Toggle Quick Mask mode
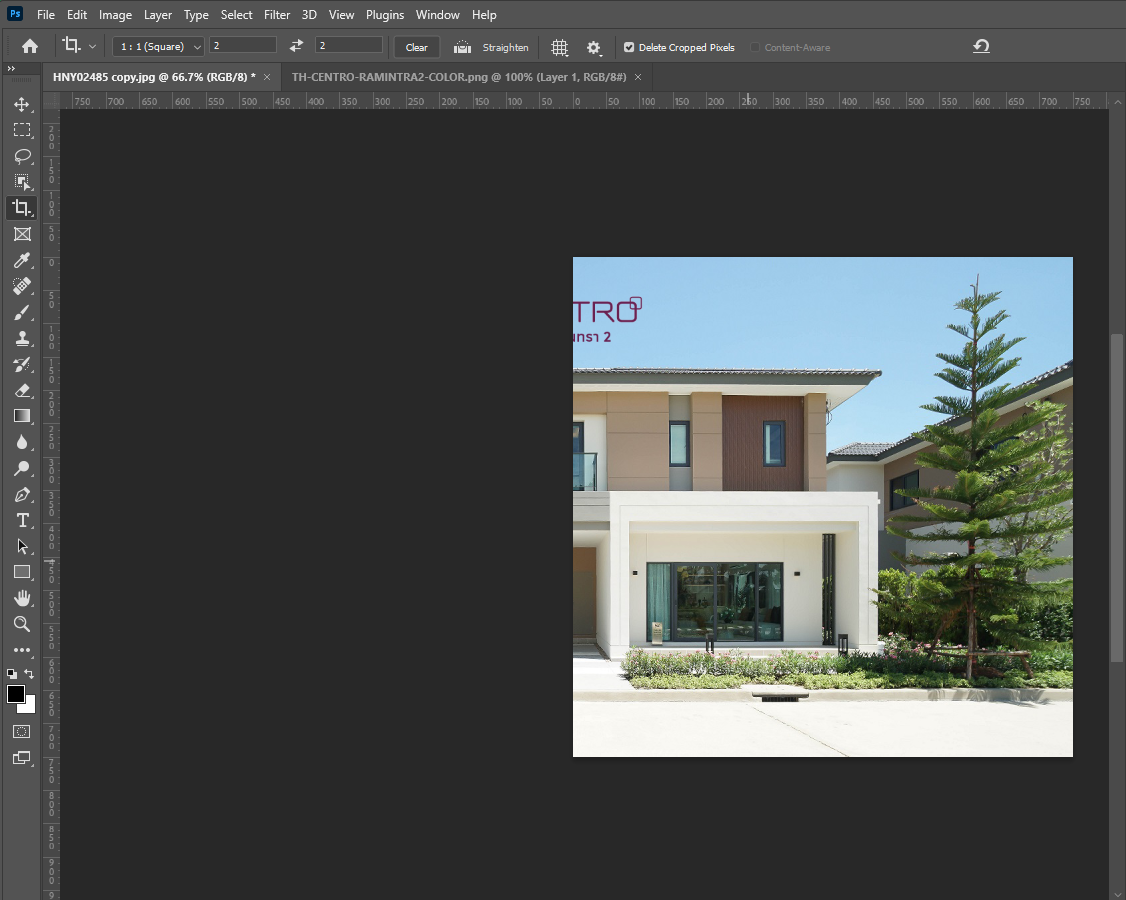The height and width of the screenshot is (900, 1126). pos(22,732)
